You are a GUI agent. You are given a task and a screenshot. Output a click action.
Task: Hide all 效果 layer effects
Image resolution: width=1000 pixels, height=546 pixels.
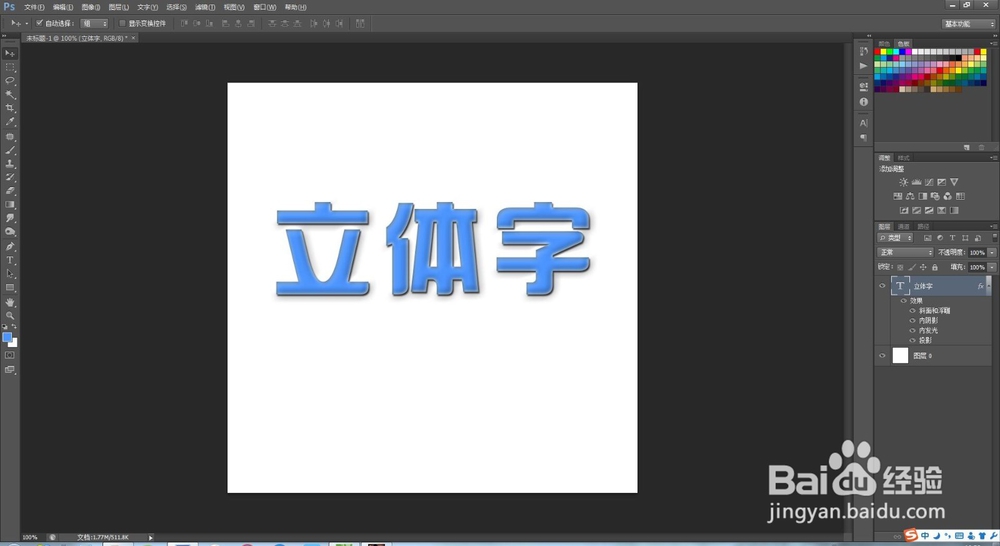904,300
